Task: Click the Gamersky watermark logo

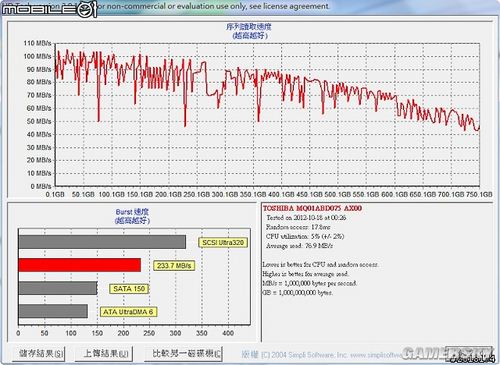Action: [x=448, y=354]
